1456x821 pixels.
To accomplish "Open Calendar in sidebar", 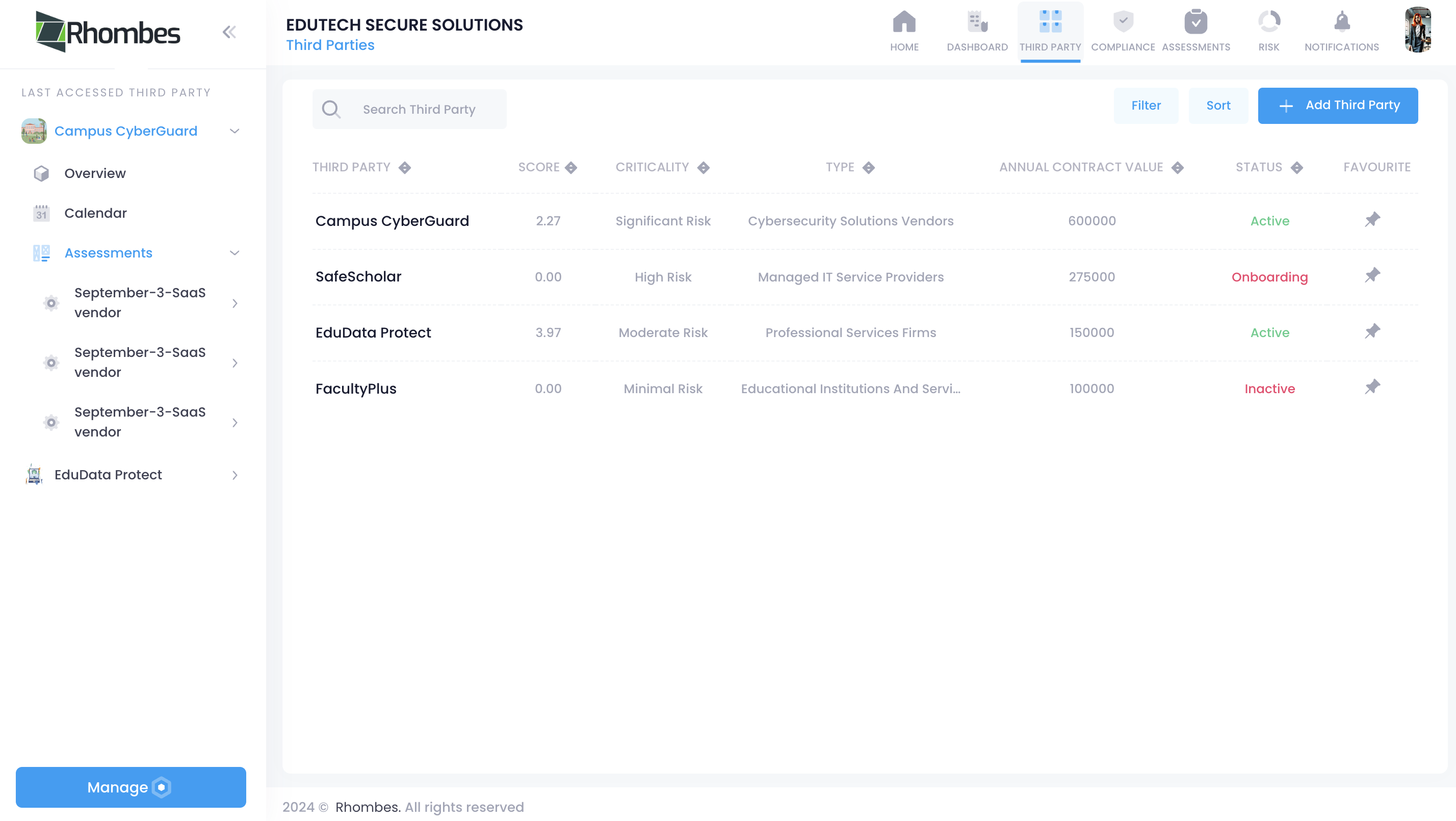I will click(x=95, y=213).
